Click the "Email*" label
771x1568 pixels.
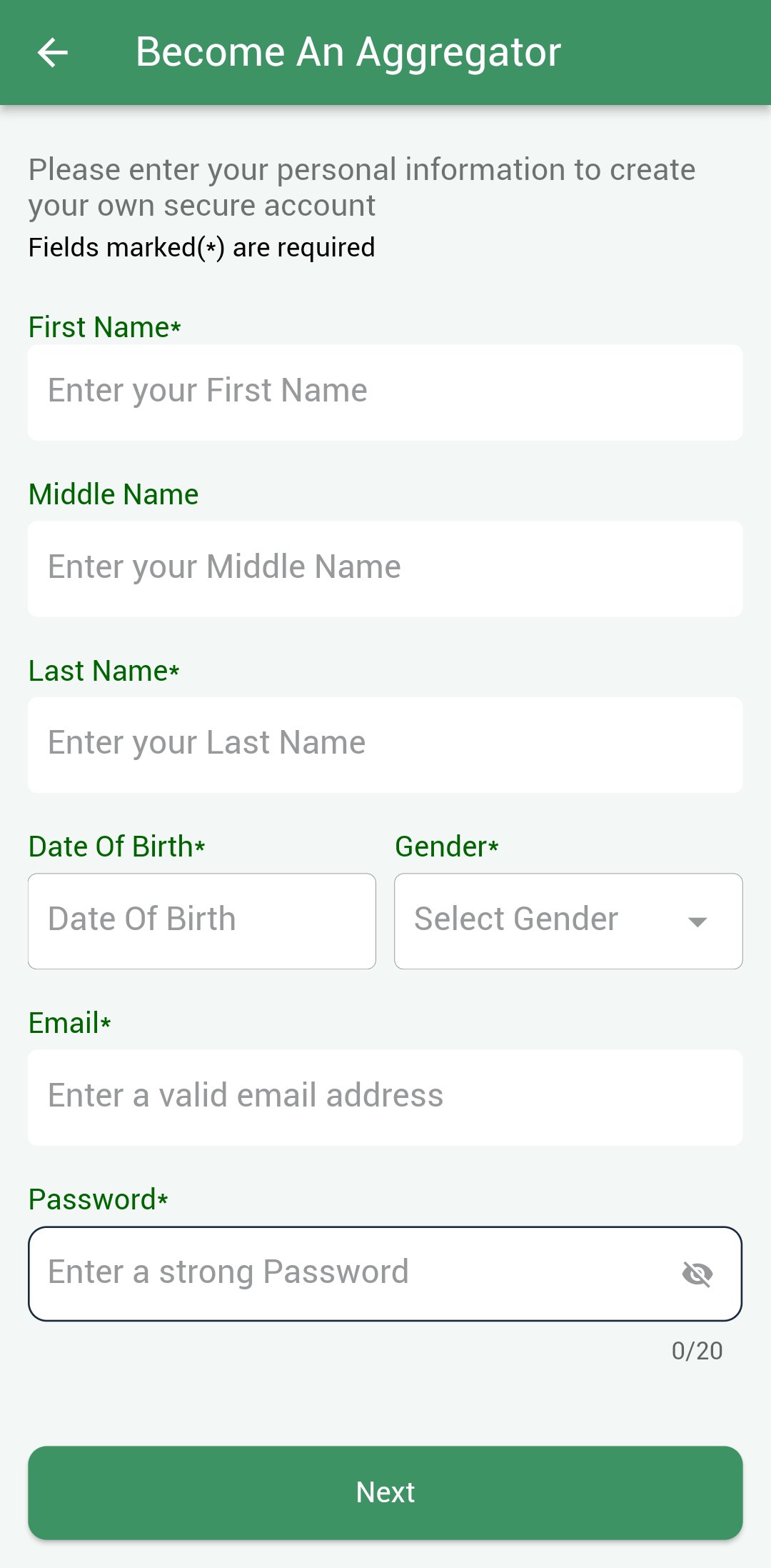click(70, 1023)
